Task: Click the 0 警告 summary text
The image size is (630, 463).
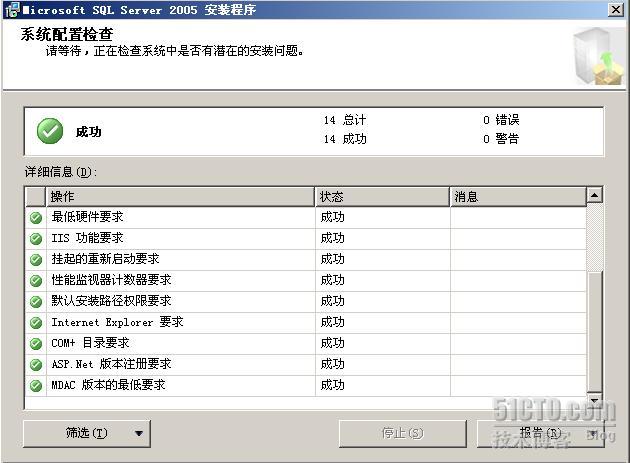Action: coord(501,139)
